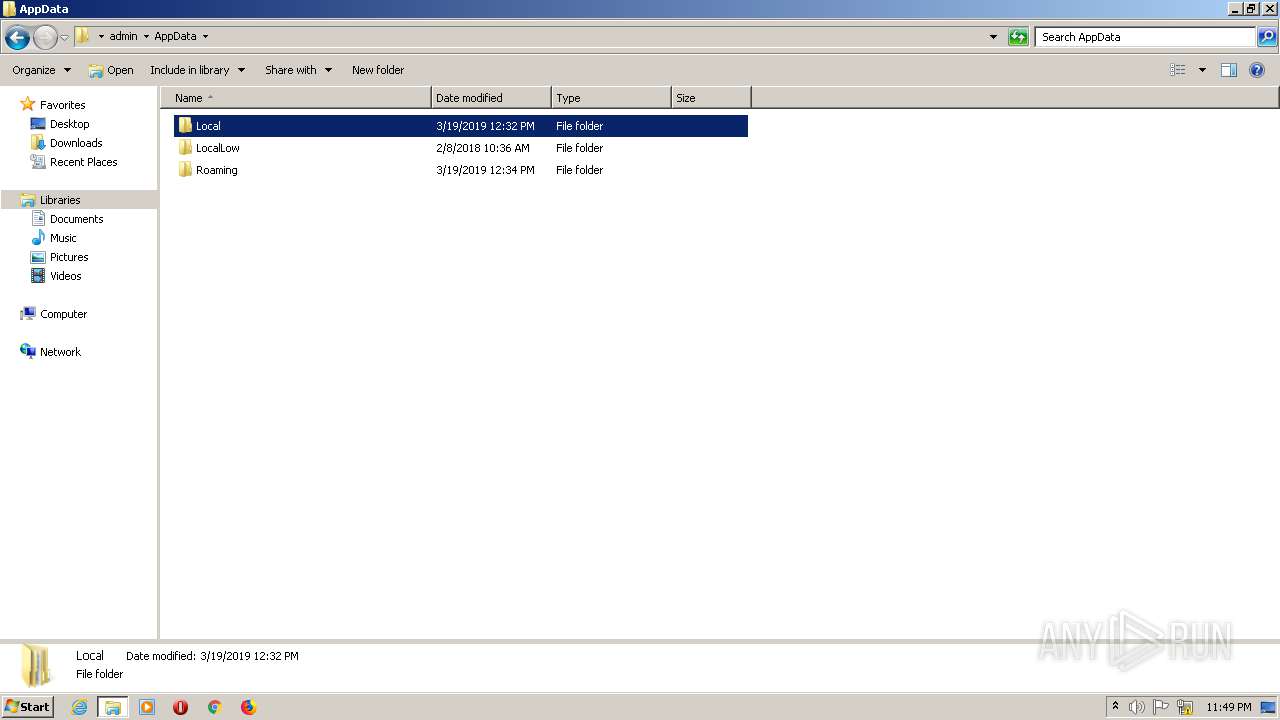Image resolution: width=1280 pixels, height=720 pixels.
Task: Expand the arrow after AppData breadcrumb
Action: 206,36
